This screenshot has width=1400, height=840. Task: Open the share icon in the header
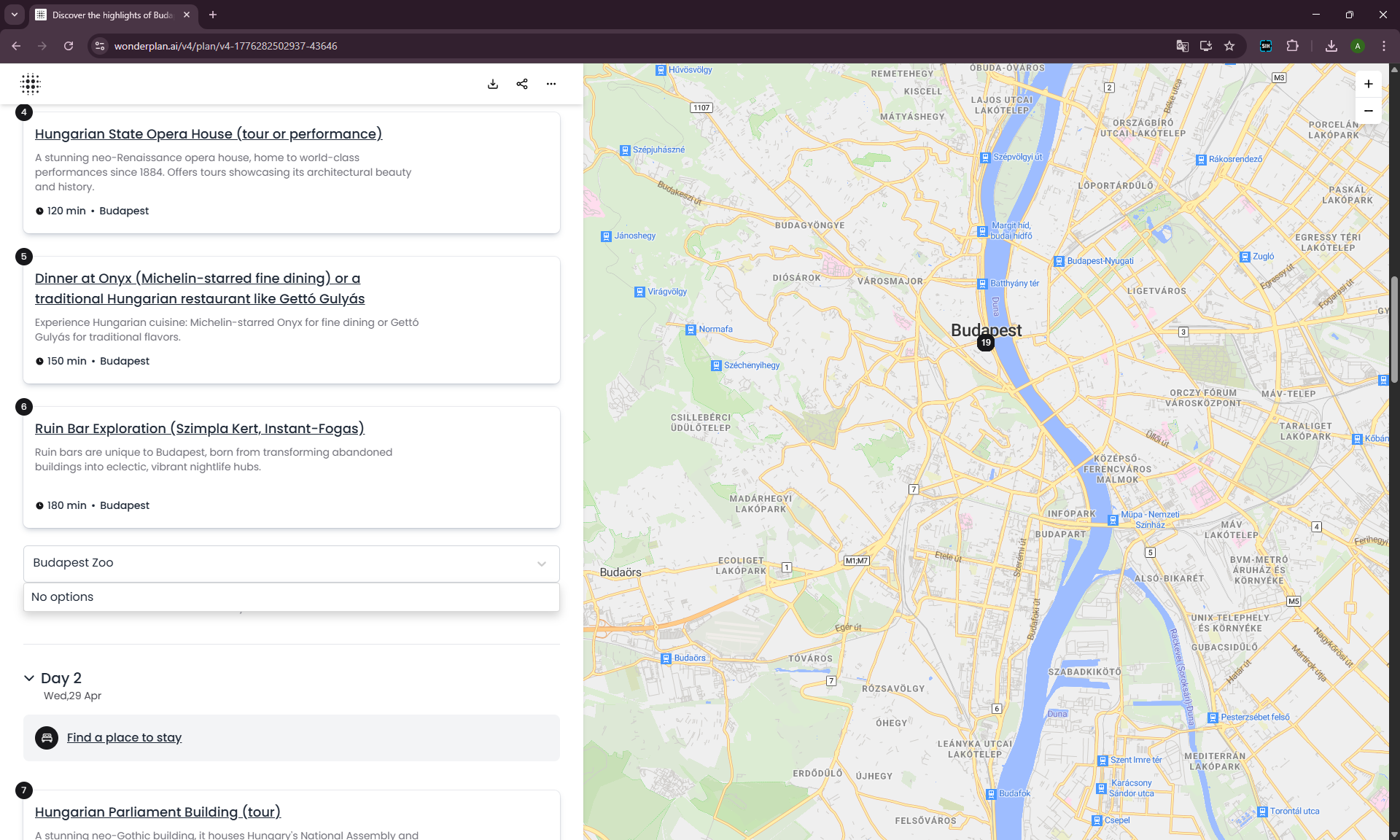point(522,84)
